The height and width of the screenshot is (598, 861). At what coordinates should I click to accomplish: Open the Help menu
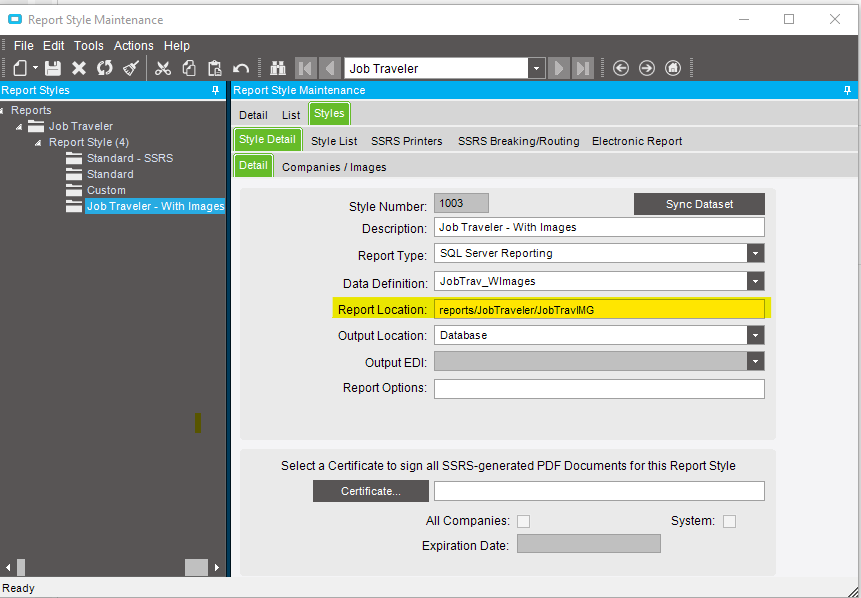(177, 46)
